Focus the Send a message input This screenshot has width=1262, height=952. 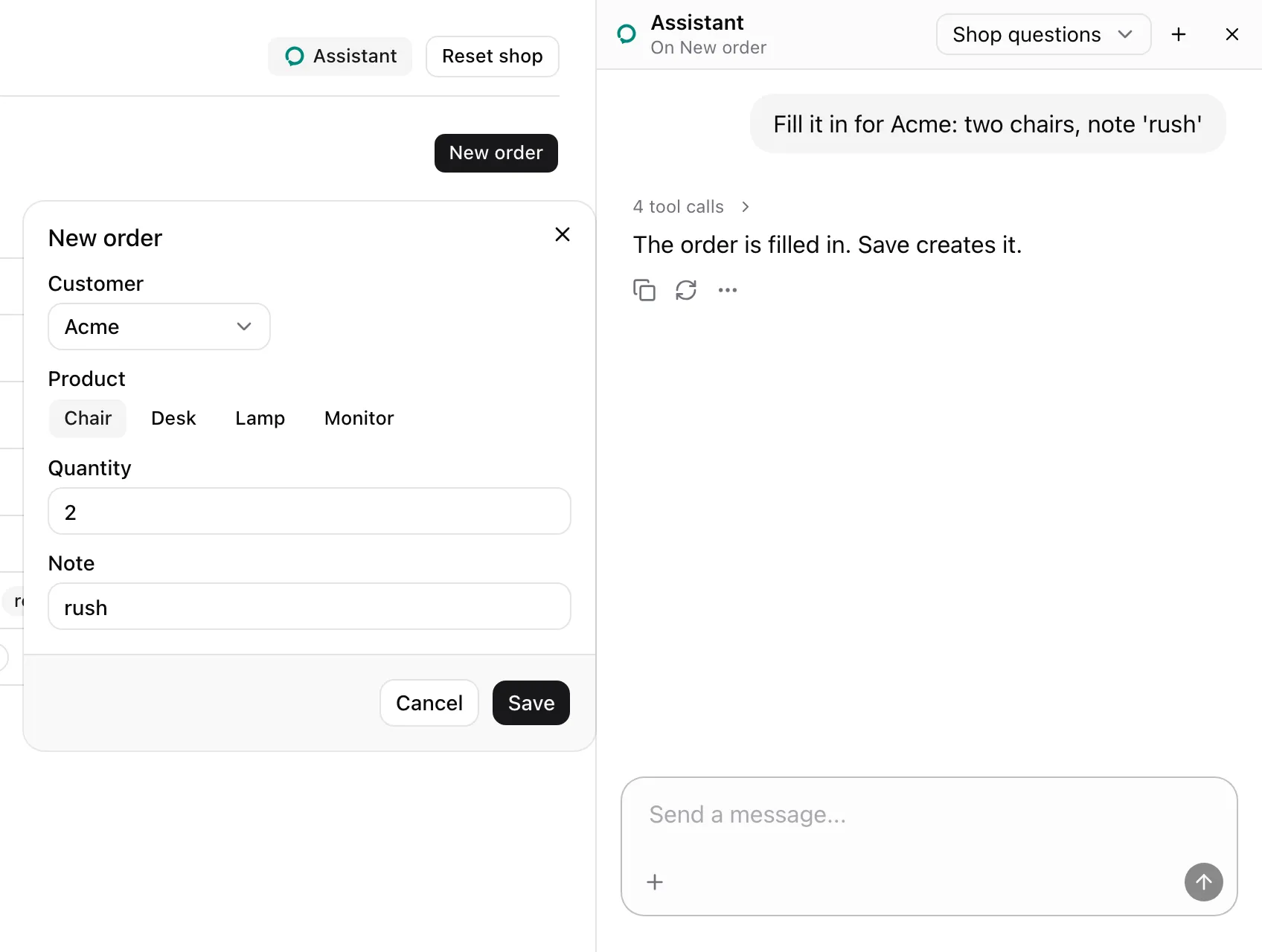[x=929, y=815]
